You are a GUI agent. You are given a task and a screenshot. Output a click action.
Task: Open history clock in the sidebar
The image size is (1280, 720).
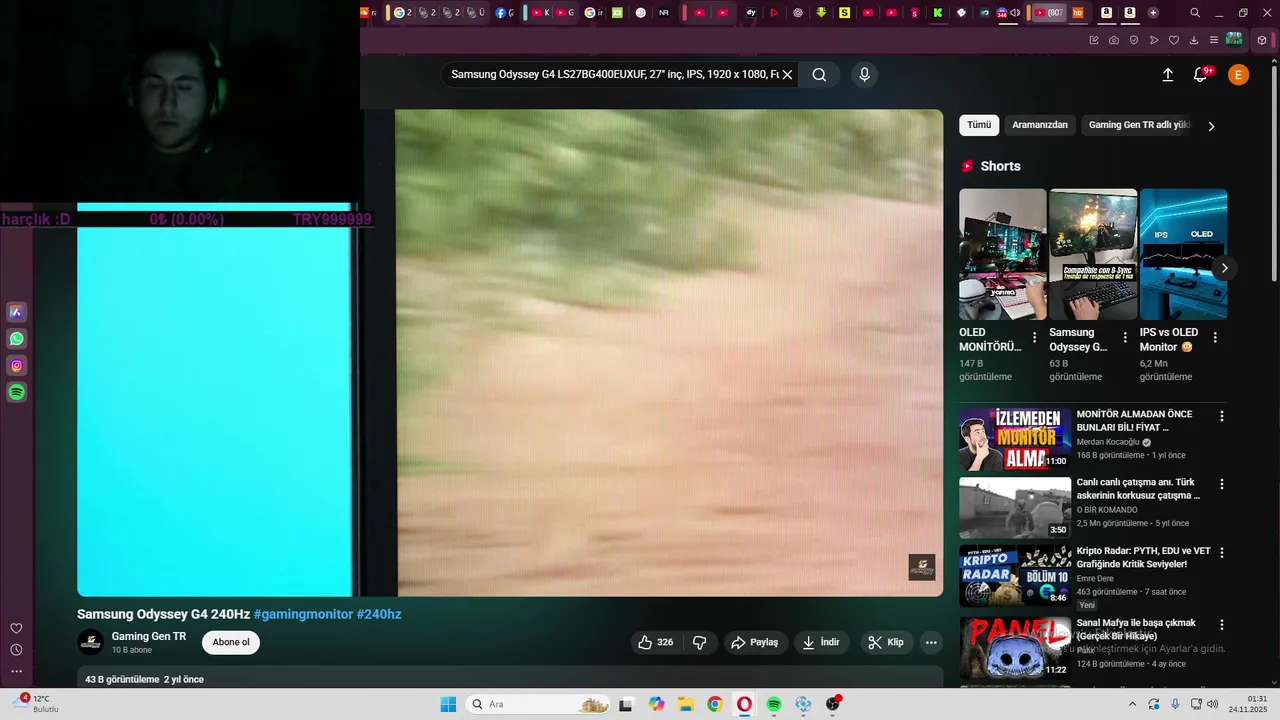tap(16, 650)
